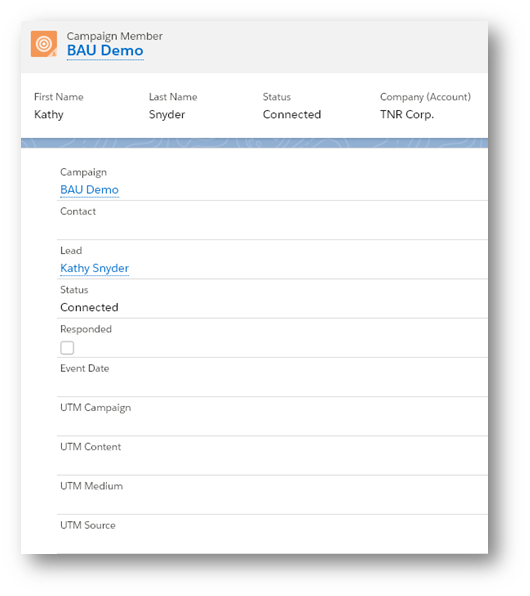Click the blue patterned divider banner

tap(254, 143)
